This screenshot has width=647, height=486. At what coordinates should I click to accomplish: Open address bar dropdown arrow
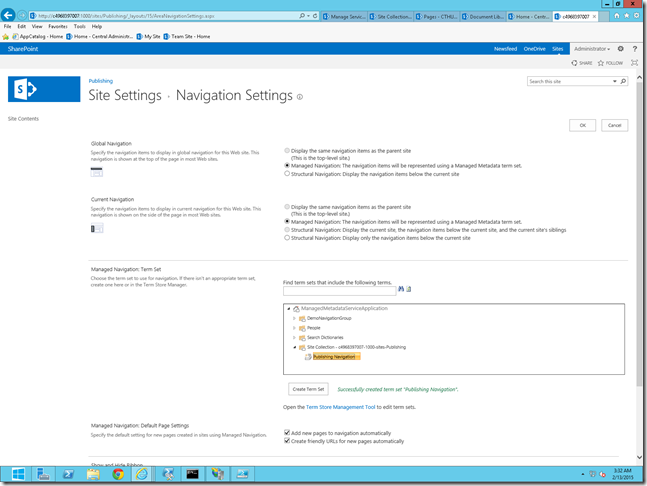[308, 16]
